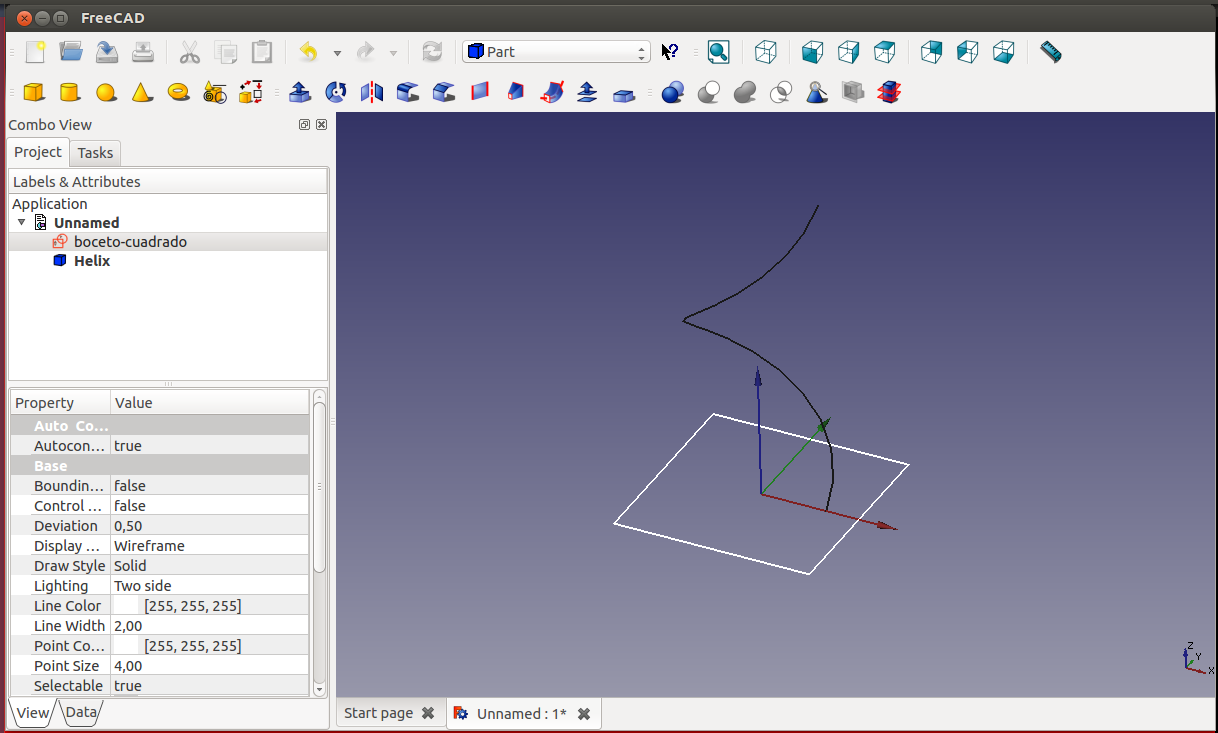The height and width of the screenshot is (733, 1218).
Task: Open the measure distance ruler tool
Action: click(x=1050, y=52)
